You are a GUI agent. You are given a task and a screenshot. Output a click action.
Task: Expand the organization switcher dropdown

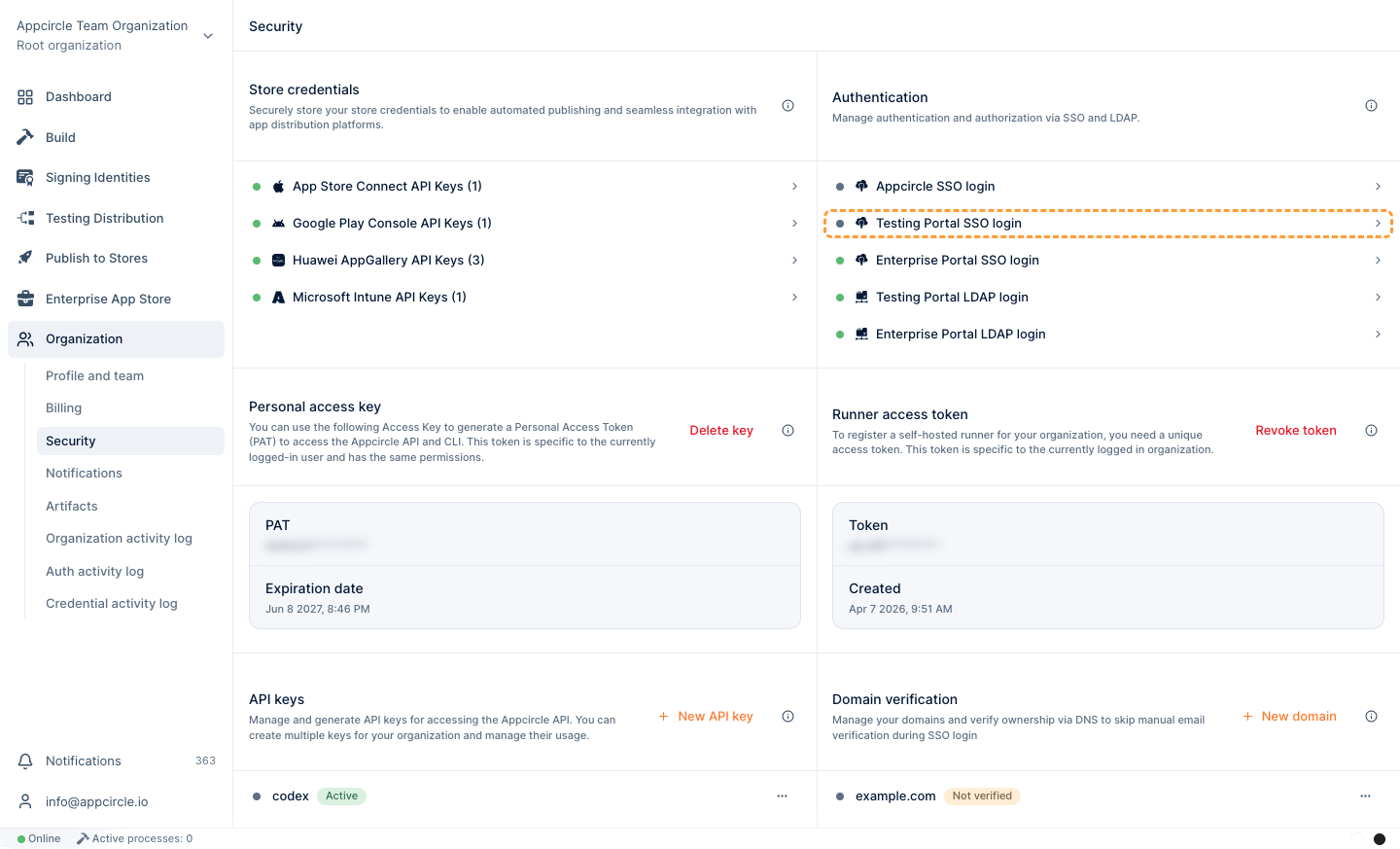208,36
